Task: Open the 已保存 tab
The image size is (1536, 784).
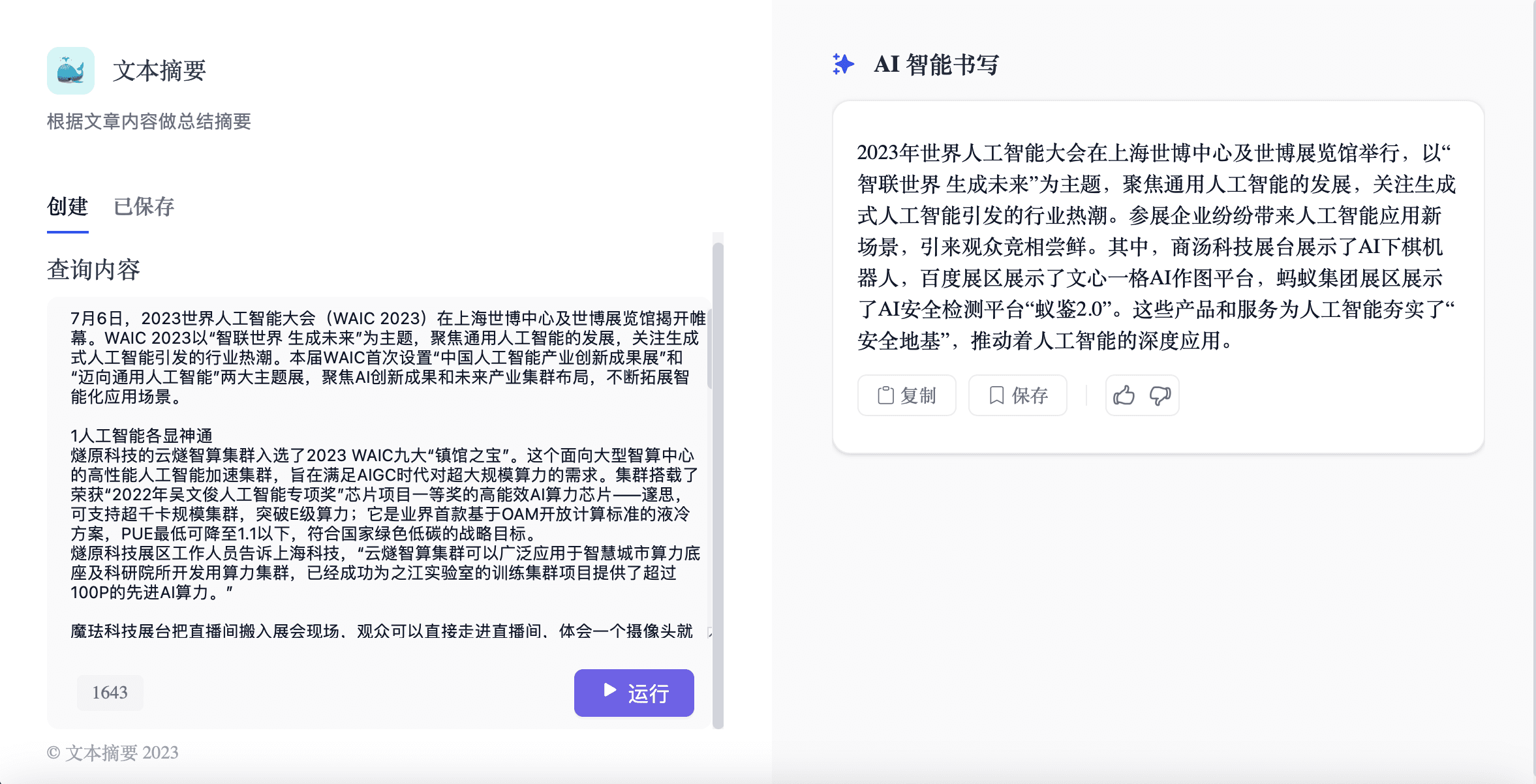Action: click(x=144, y=207)
